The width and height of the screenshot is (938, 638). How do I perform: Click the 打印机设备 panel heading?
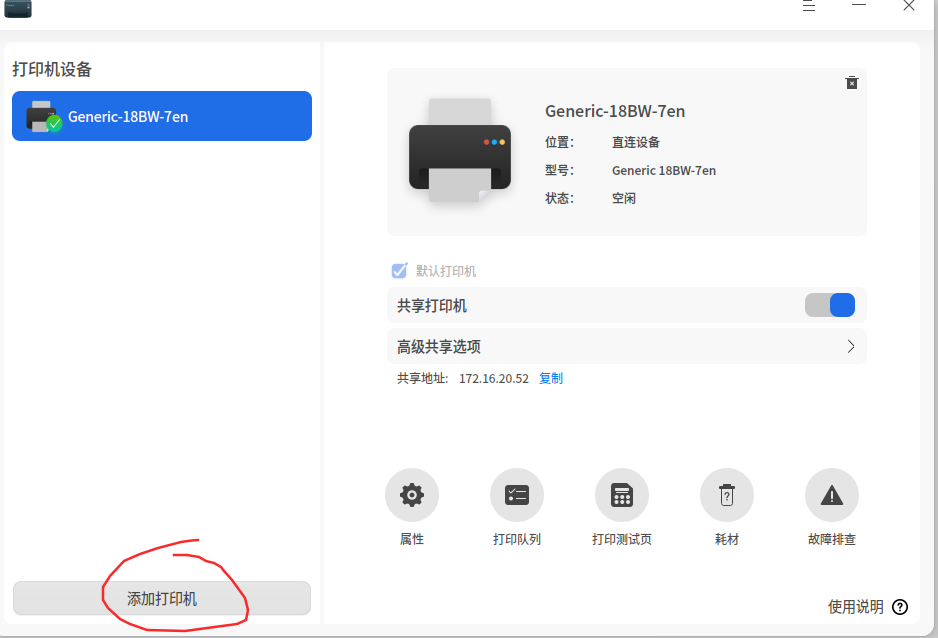pyautogui.click(x=52, y=69)
